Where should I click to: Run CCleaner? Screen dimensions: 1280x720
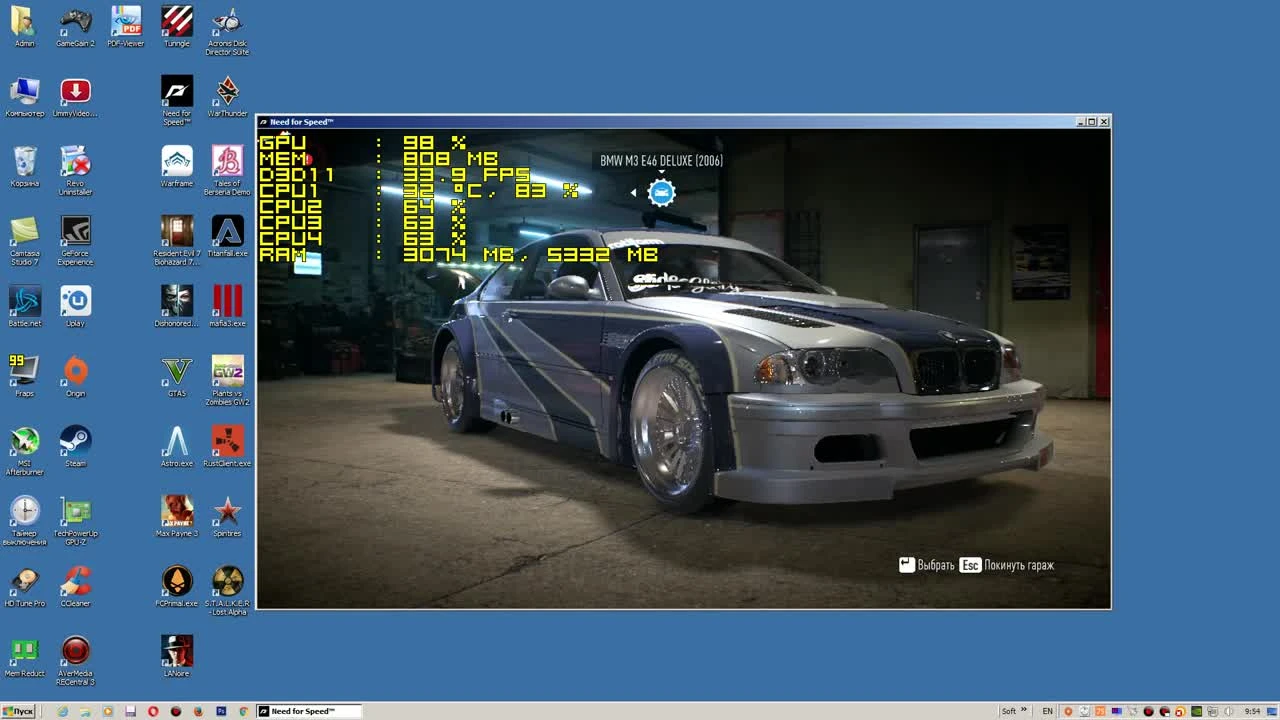point(75,578)
